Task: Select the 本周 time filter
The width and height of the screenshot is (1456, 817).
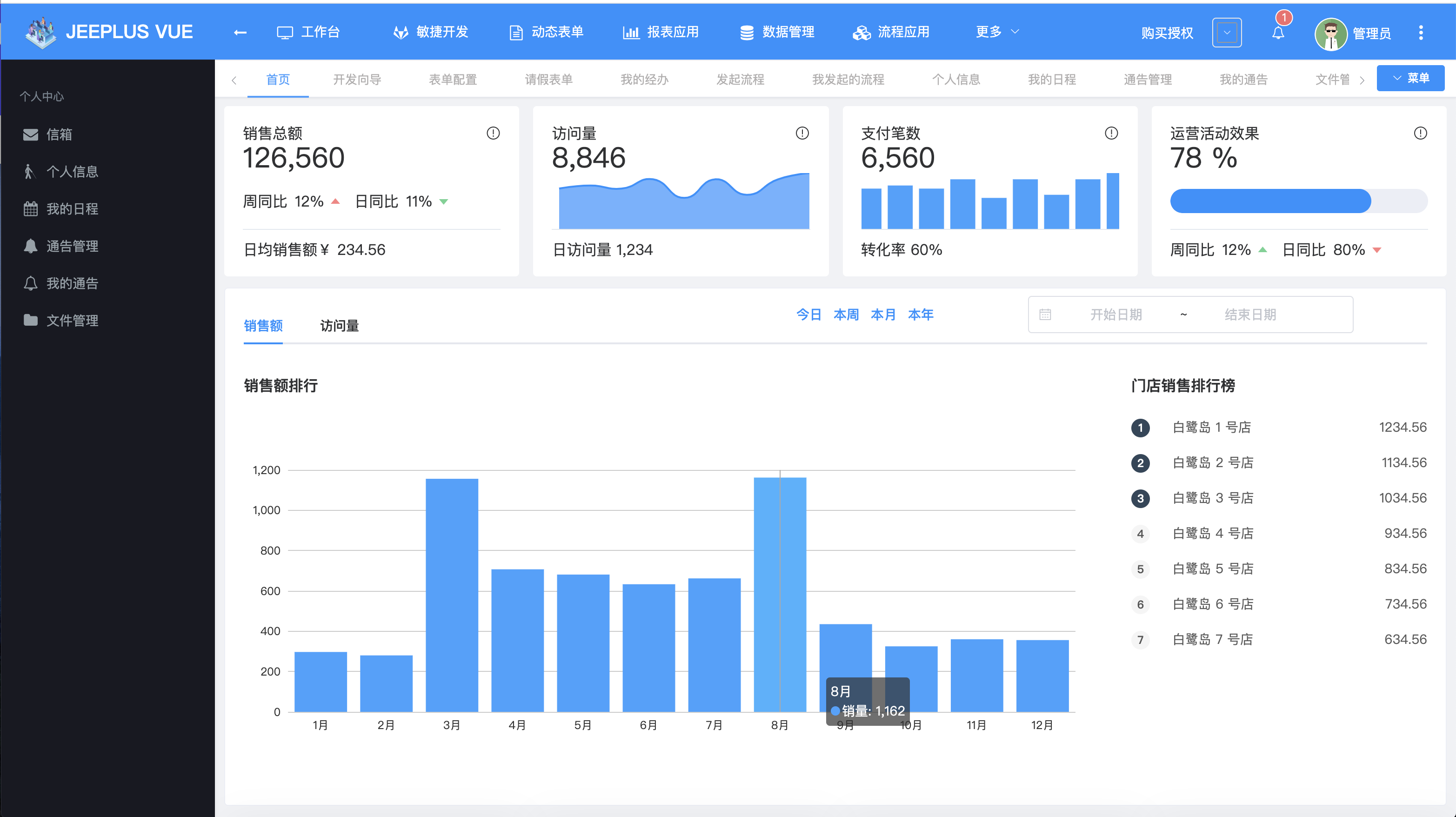Action: pyautogui.click(x=846, y=315)
